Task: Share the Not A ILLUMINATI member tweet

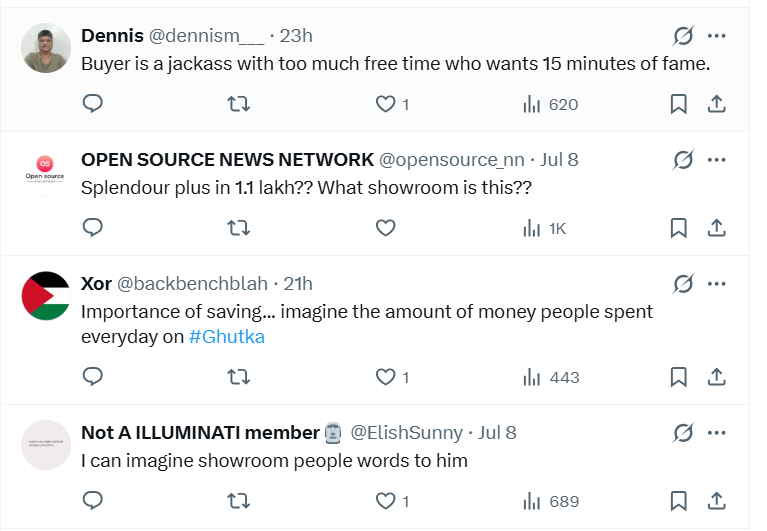Action: pyautogui.click(x=717, y=501)
